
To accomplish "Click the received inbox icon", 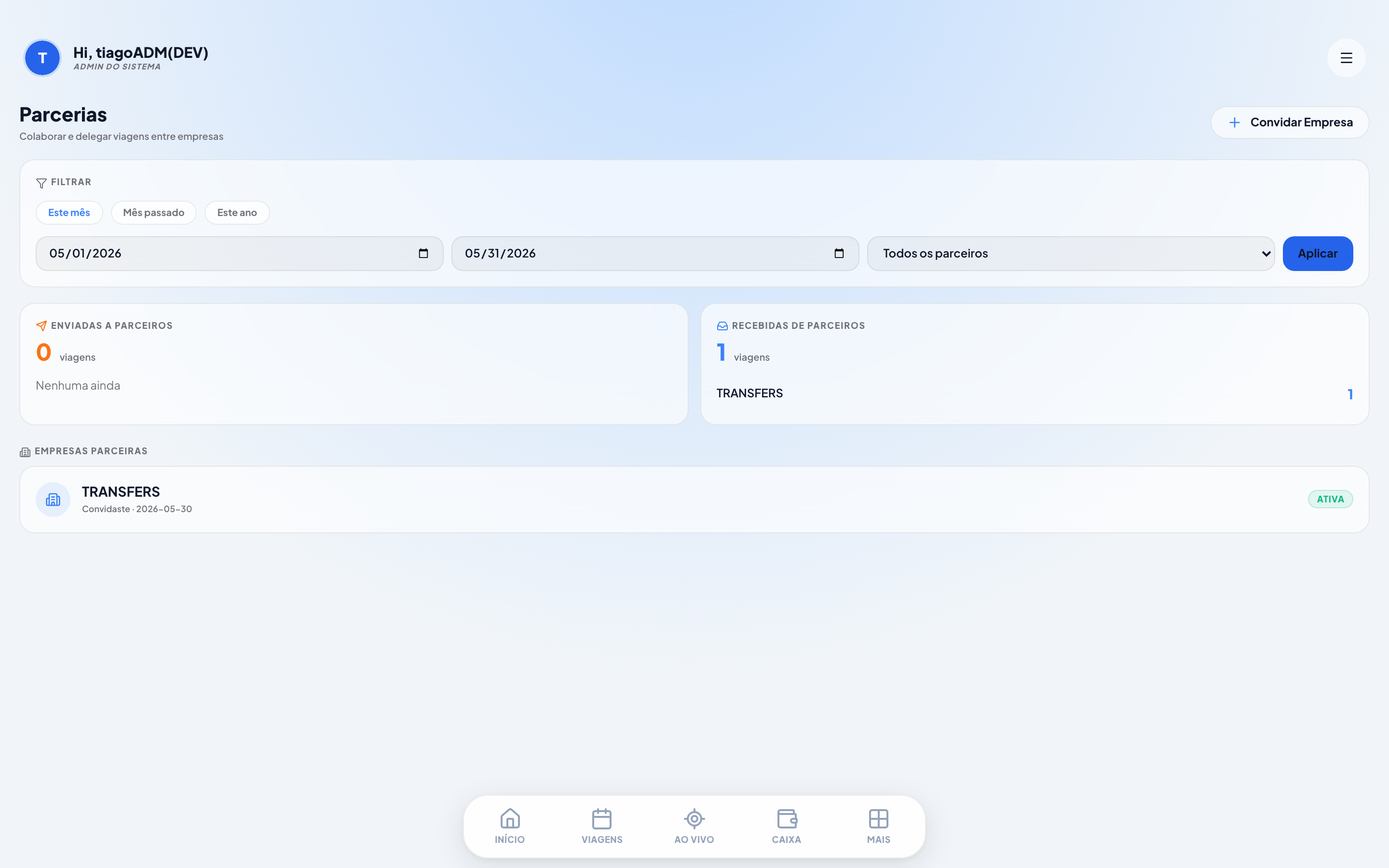I will click(722, 326).
